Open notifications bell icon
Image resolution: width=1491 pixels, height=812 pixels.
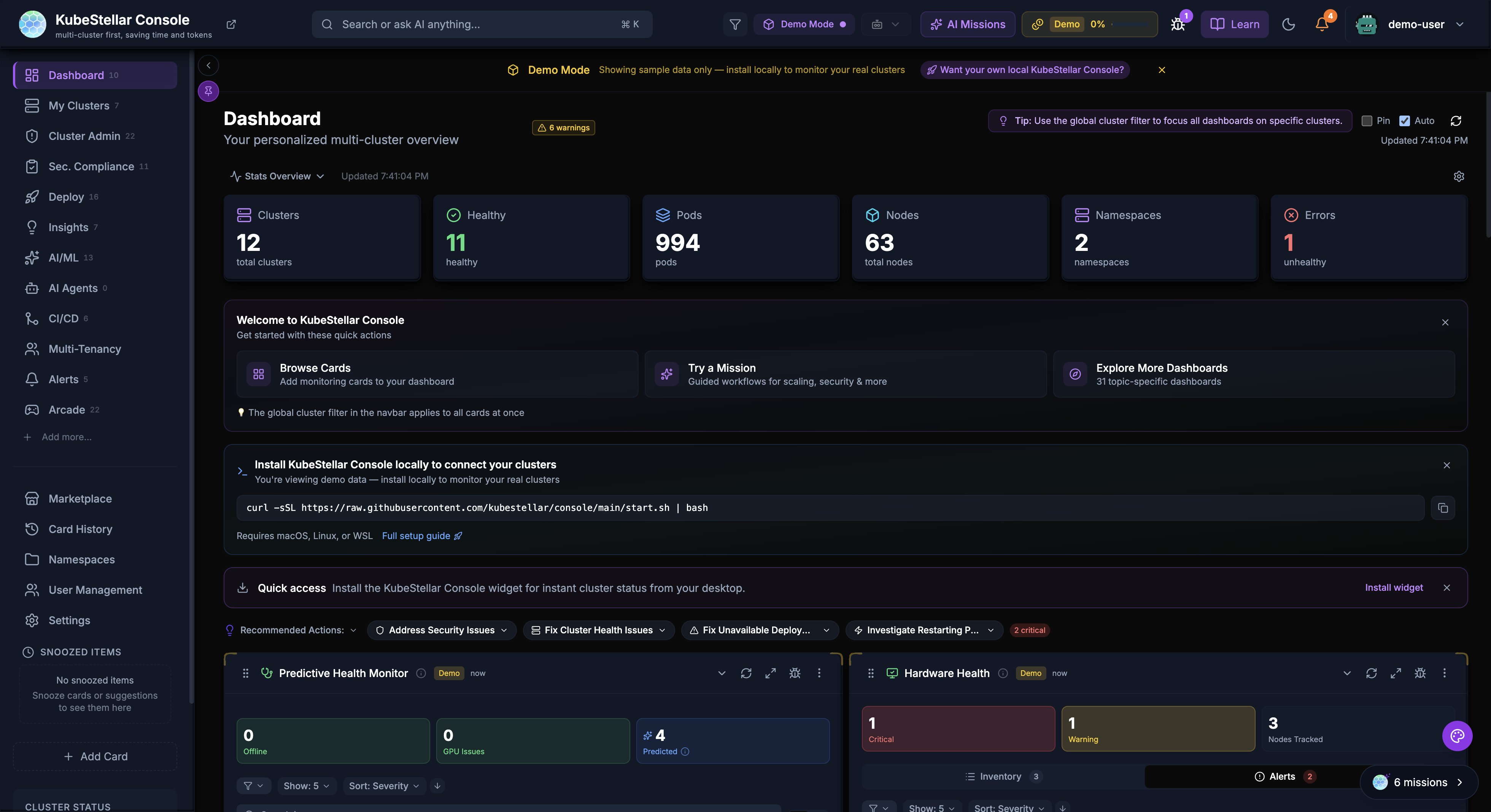(x=1322, y=24)
